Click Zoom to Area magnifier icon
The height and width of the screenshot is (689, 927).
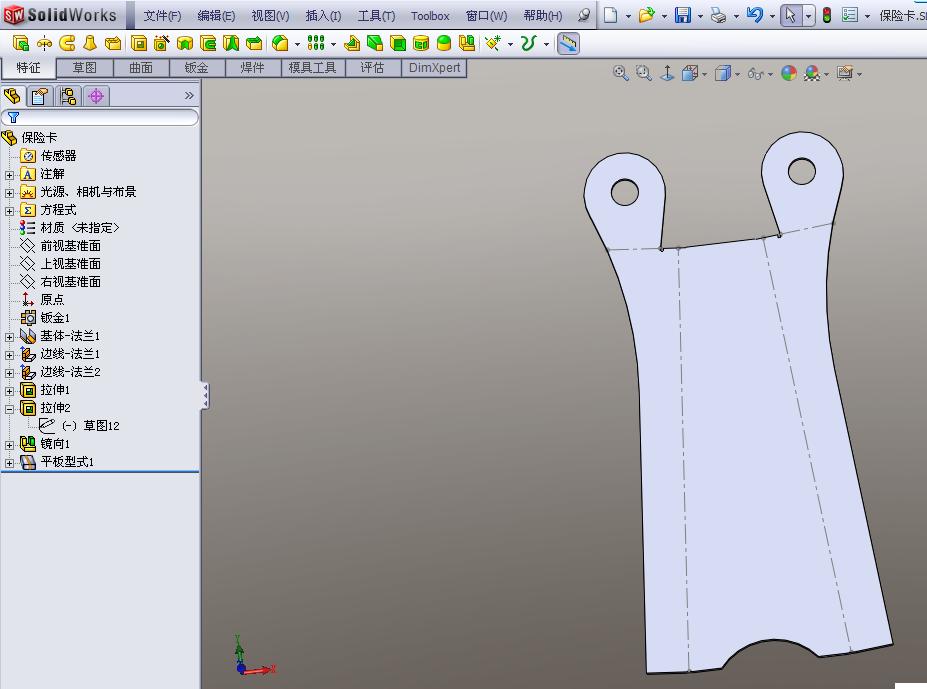(643, 73)
